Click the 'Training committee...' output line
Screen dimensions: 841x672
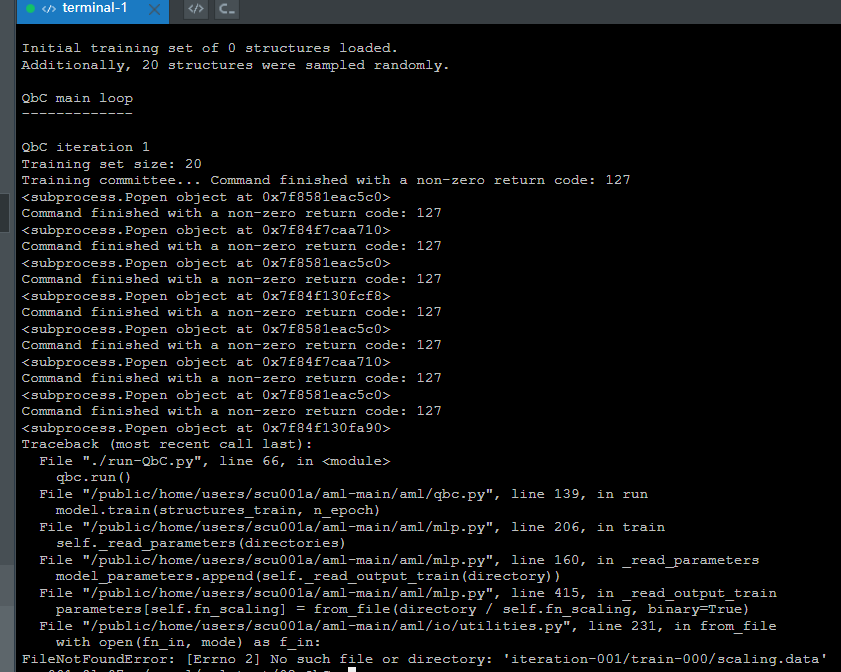point(326,180)
